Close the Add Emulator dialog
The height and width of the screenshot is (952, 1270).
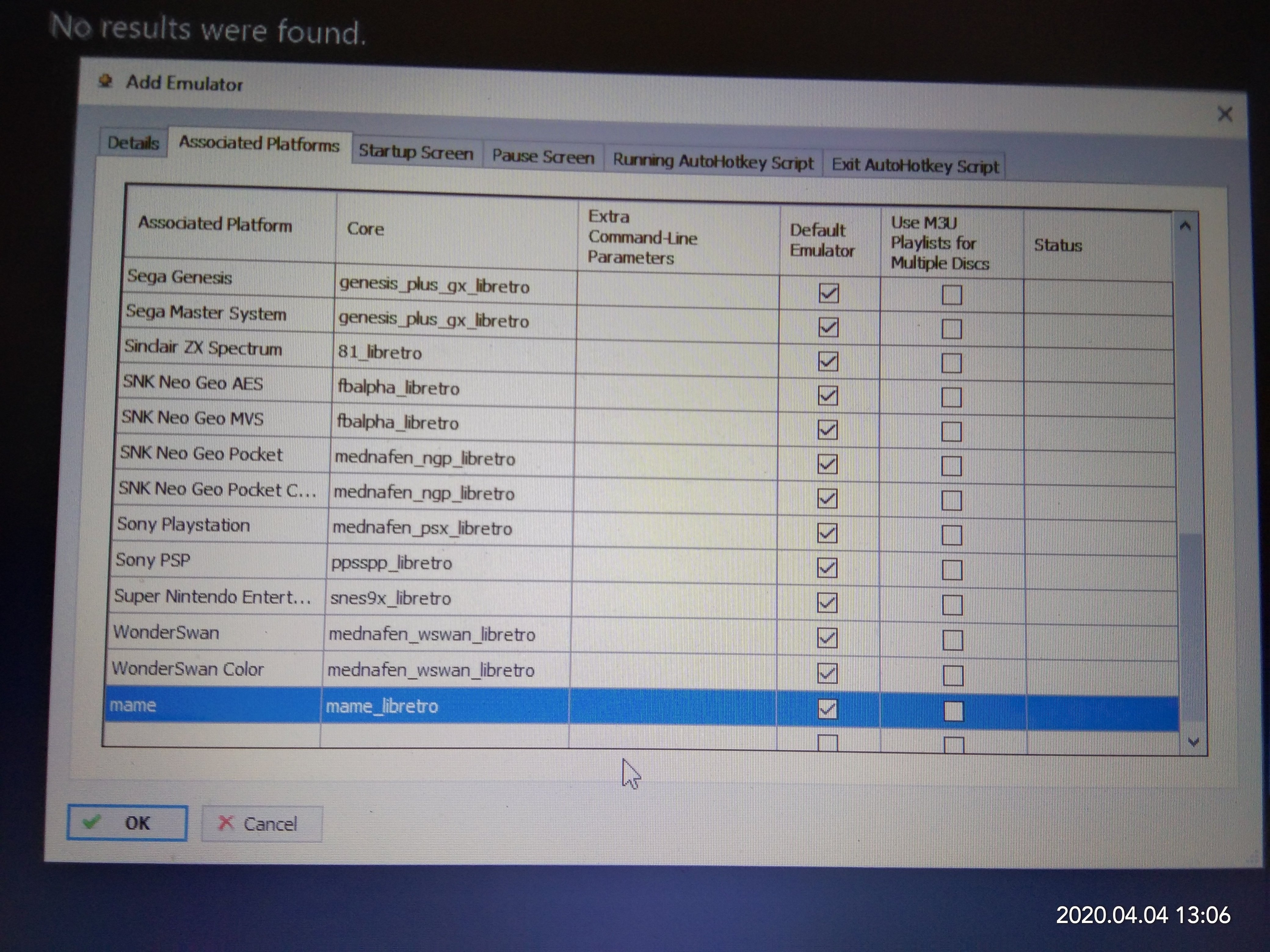[1225, 114]
